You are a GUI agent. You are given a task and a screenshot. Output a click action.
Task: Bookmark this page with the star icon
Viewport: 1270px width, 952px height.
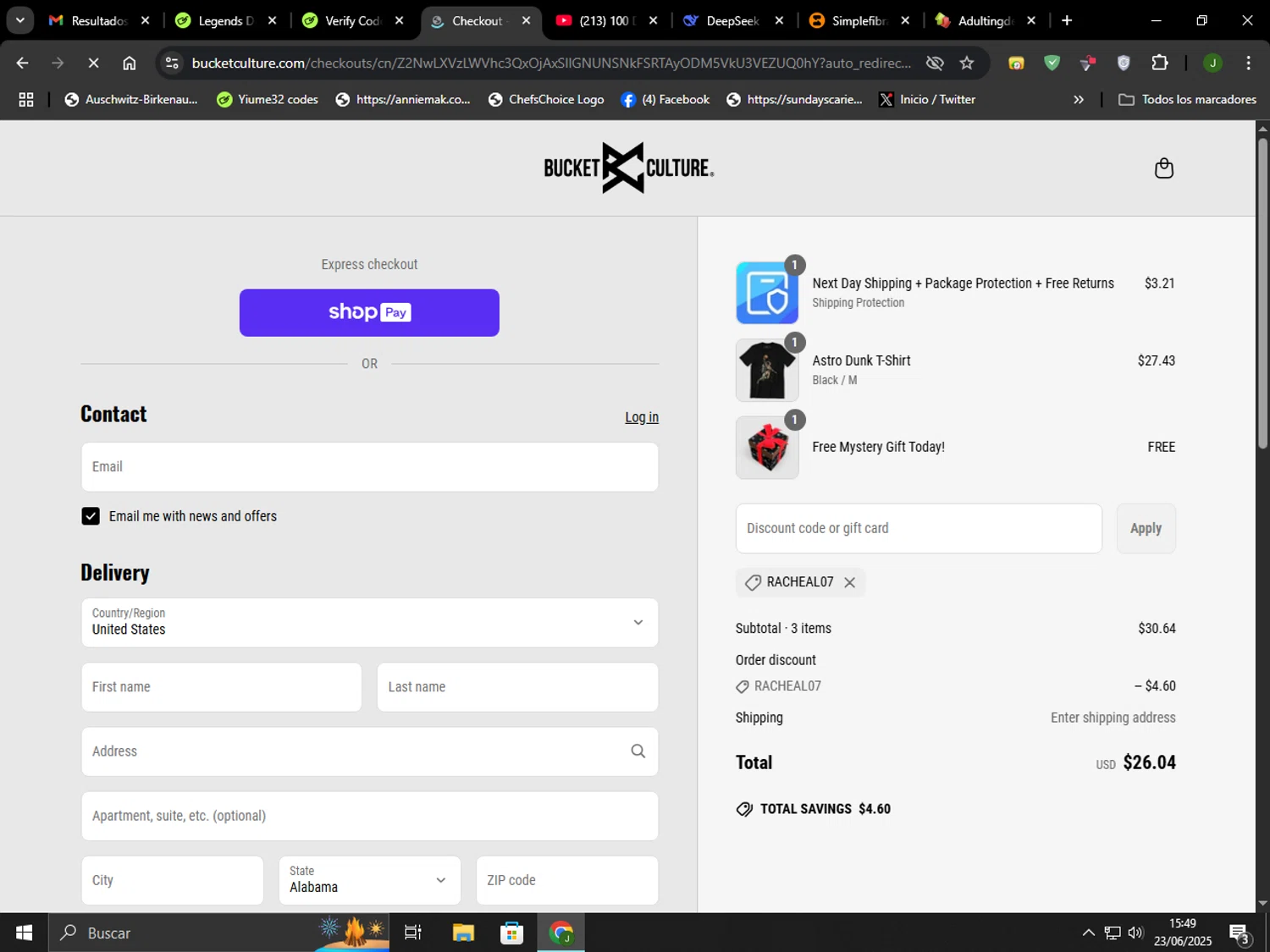click(x=966, y=63)
